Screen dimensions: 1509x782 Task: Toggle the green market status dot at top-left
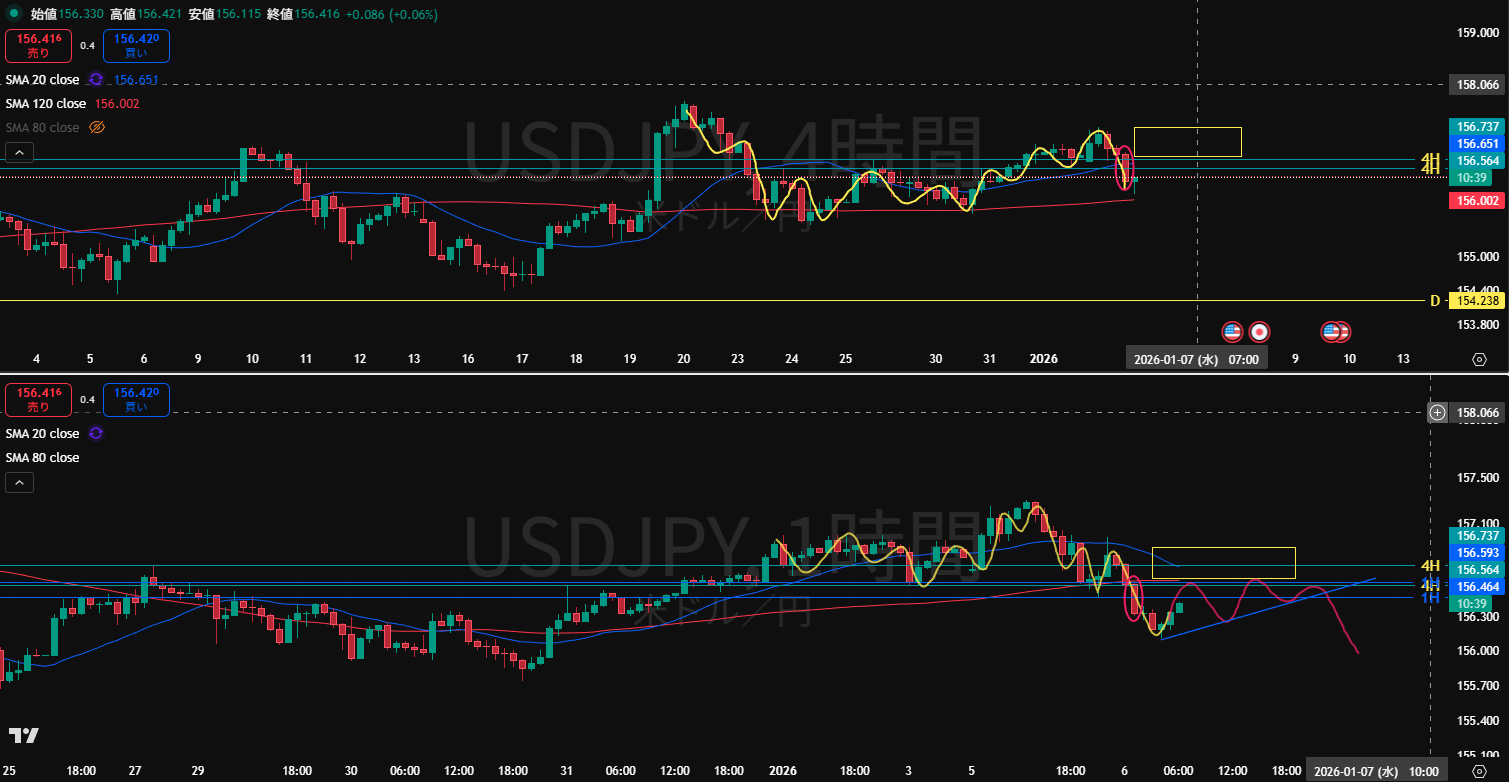[x=13, y=15]
